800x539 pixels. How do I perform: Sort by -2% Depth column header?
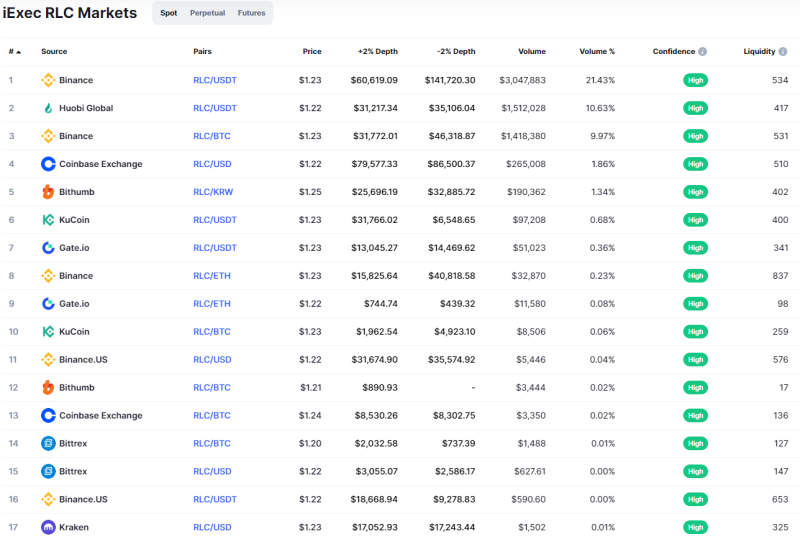[456, 52]
